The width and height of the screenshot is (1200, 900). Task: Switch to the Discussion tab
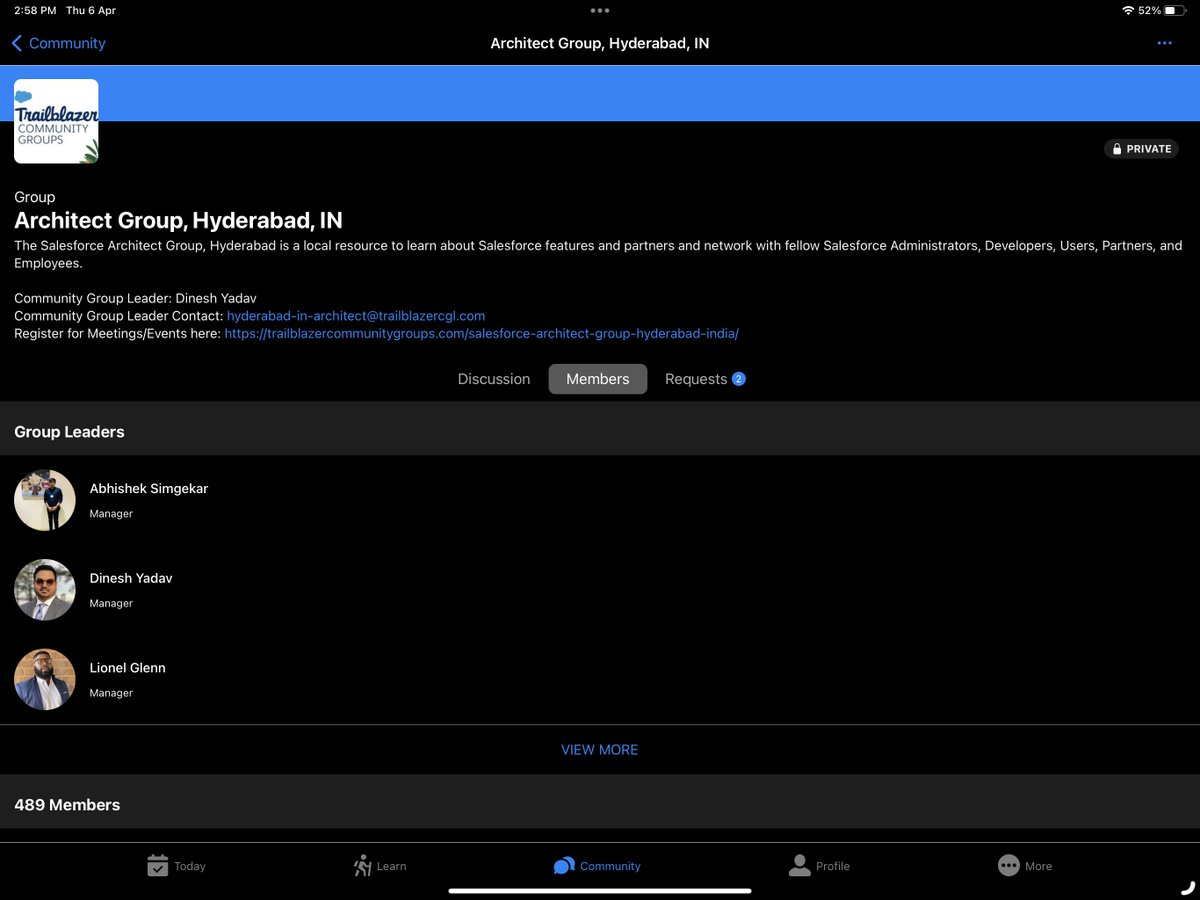click(x=494, y=379)
